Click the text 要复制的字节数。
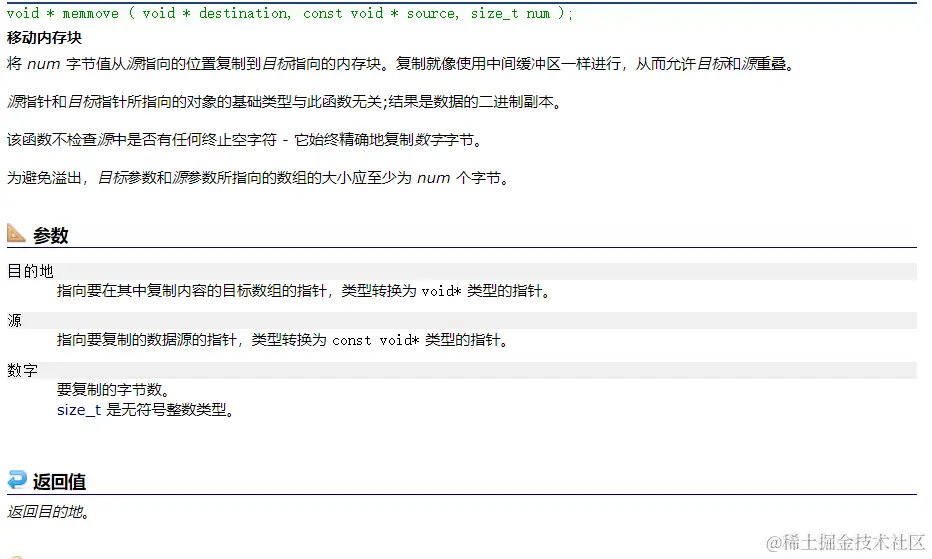932x559 pixels. 114,390
